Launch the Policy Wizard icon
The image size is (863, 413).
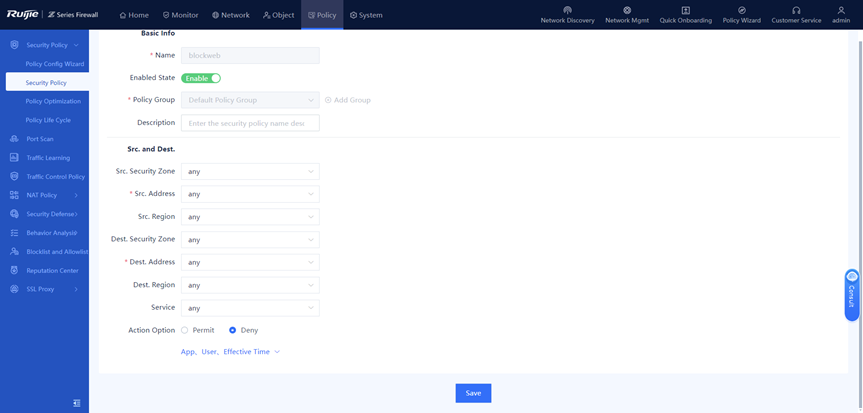741,10
